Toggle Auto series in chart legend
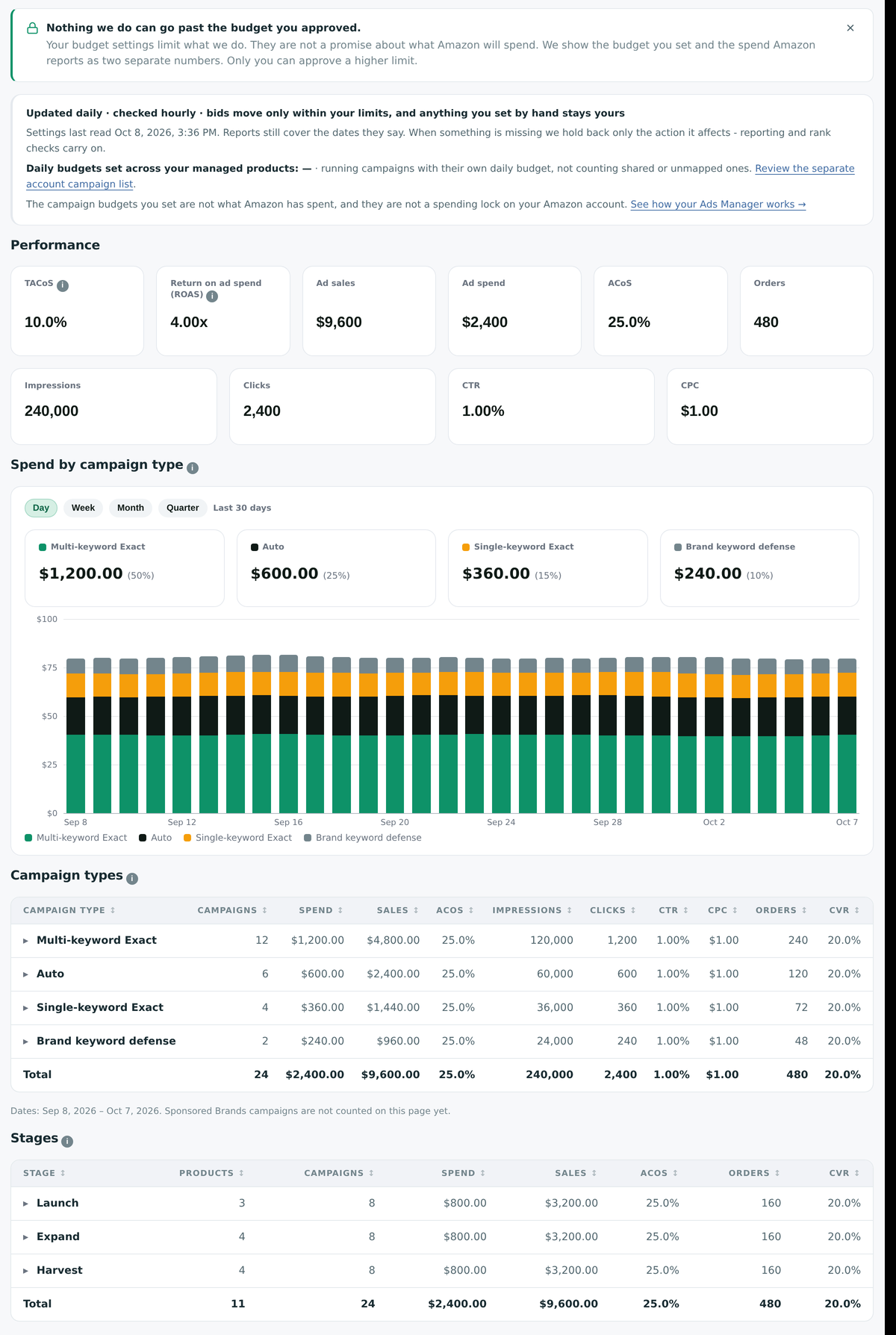Image resolution: width=896 pixels, height=1335 pixels. tap(155, 838)
